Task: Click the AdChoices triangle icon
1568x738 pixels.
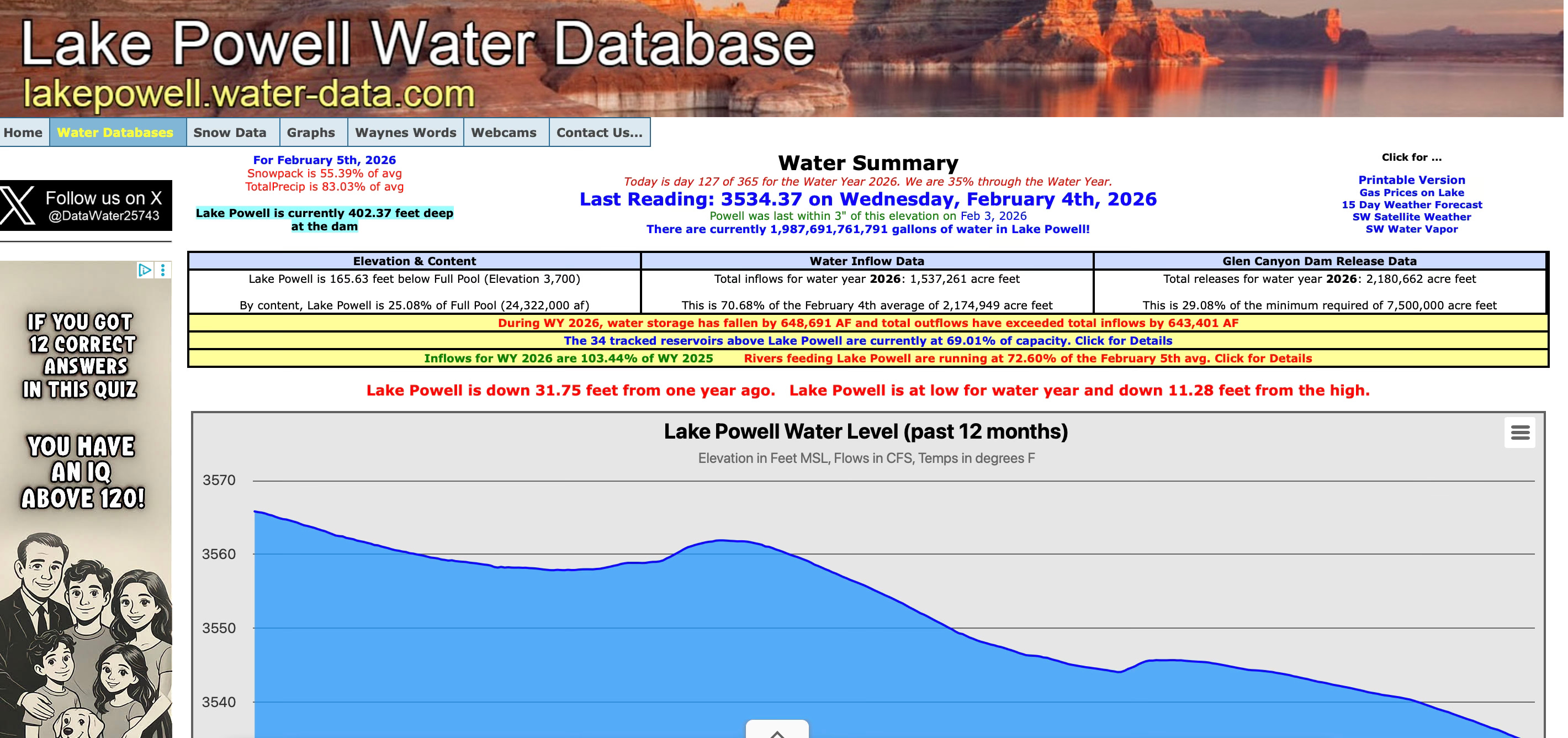Action: click(144, 270)
